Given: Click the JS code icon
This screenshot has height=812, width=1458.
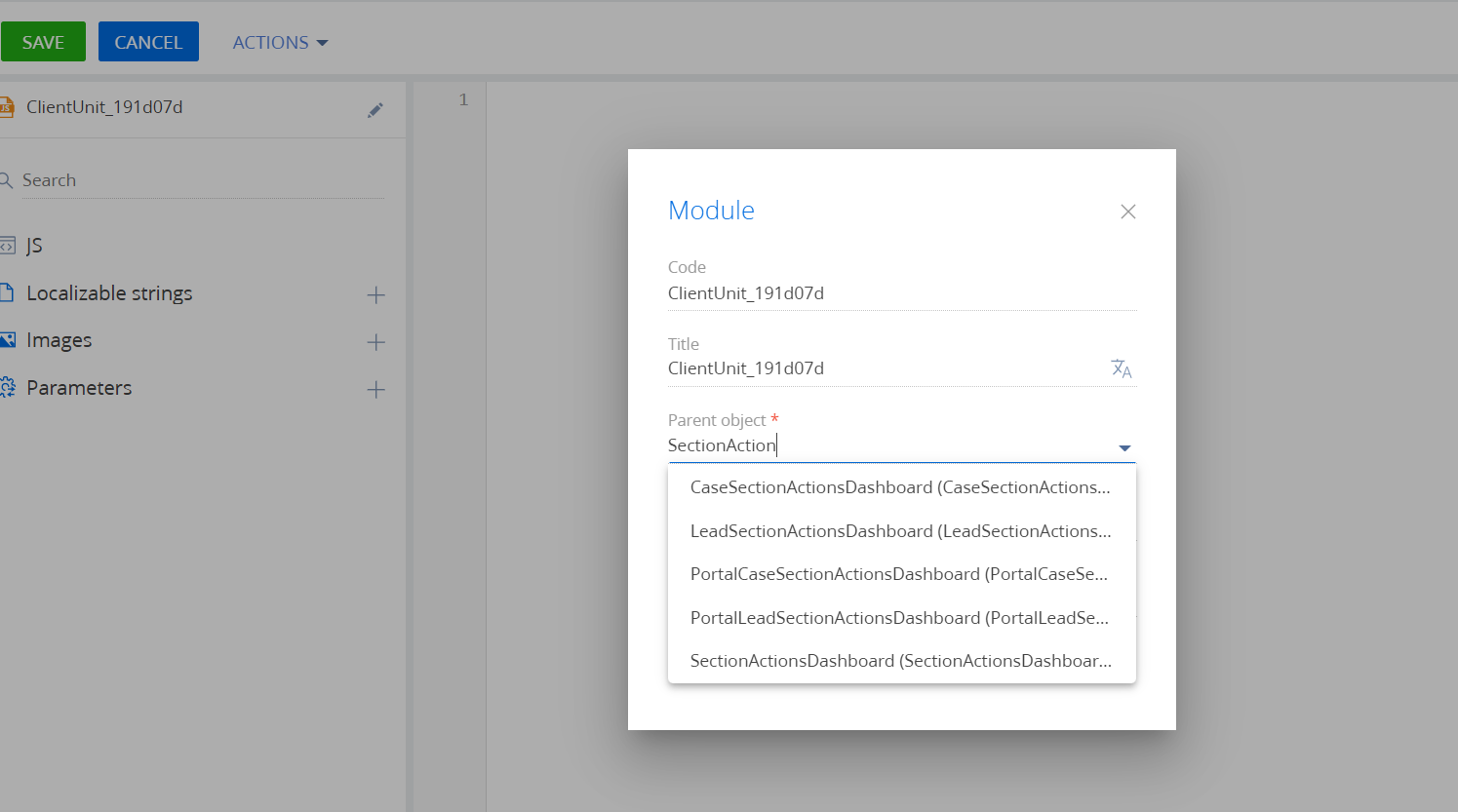Looking at the screenshot, I should (7, 245).
